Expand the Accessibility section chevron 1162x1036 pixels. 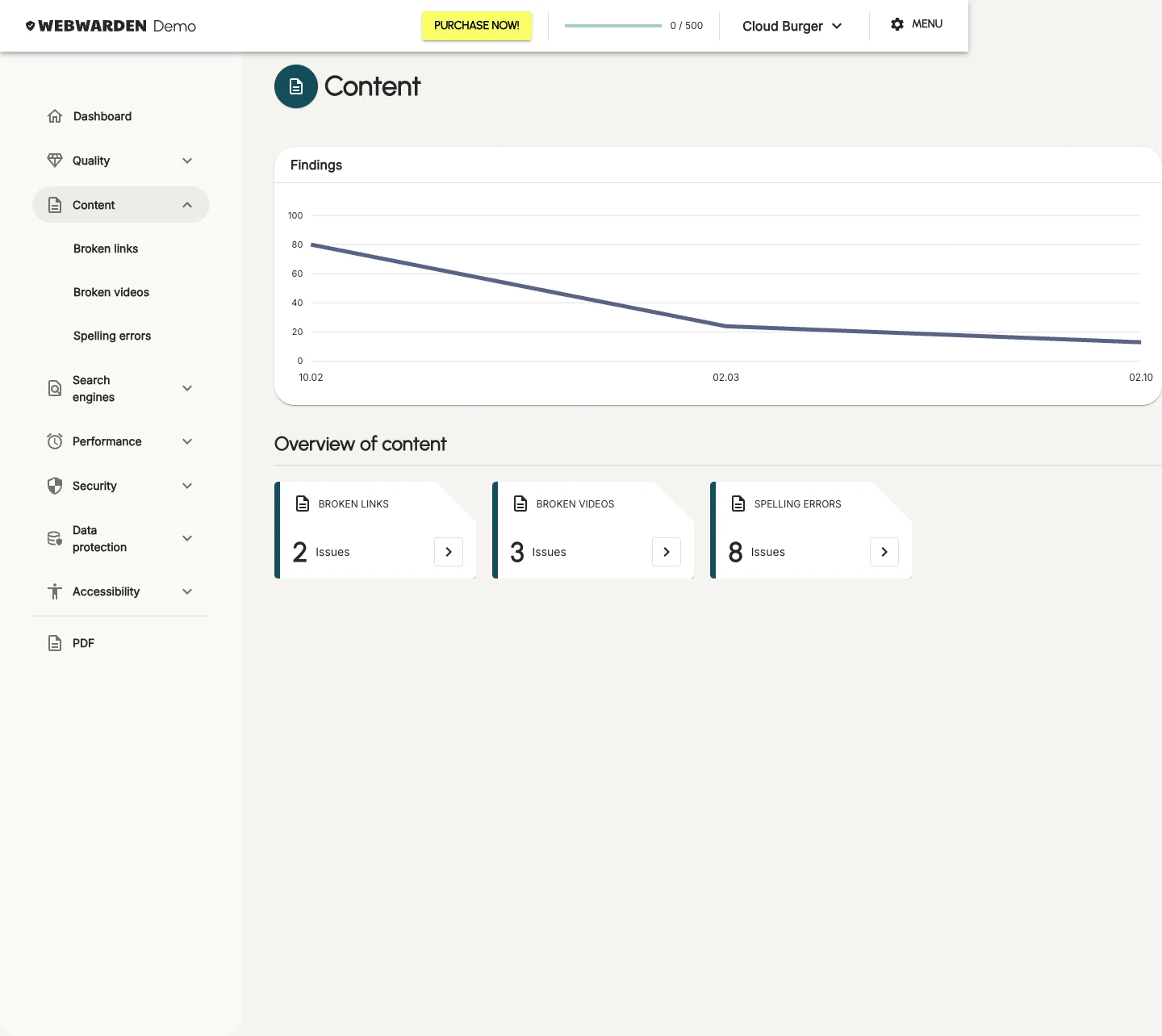coord(187,591)
